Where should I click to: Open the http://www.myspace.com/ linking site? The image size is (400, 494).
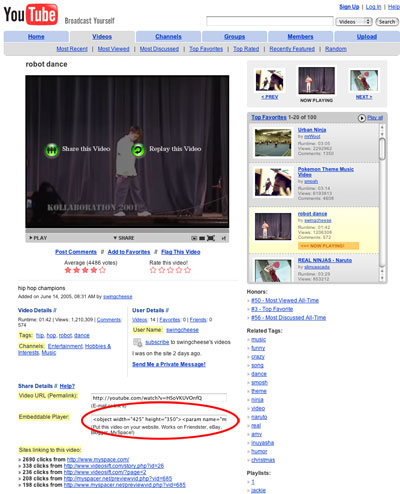[98, 459]
